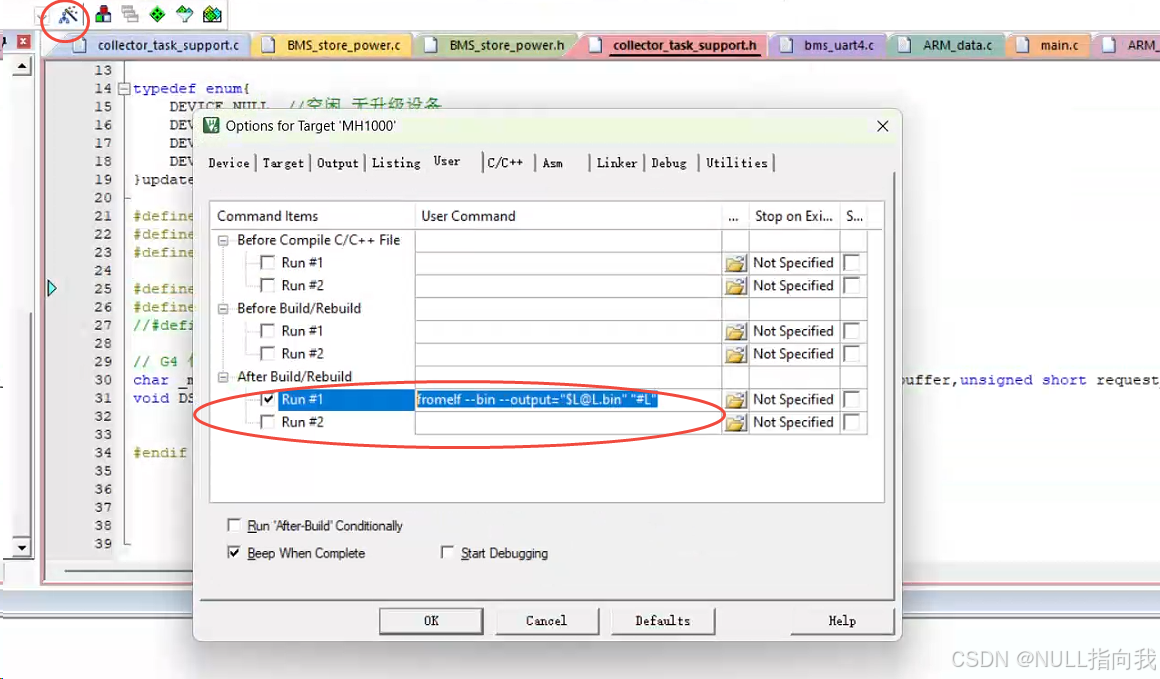This screenshot has width=1160, height=679.
Task: Open main.c editor tab
Action: pyautogui.click(x=1059, y=45)
